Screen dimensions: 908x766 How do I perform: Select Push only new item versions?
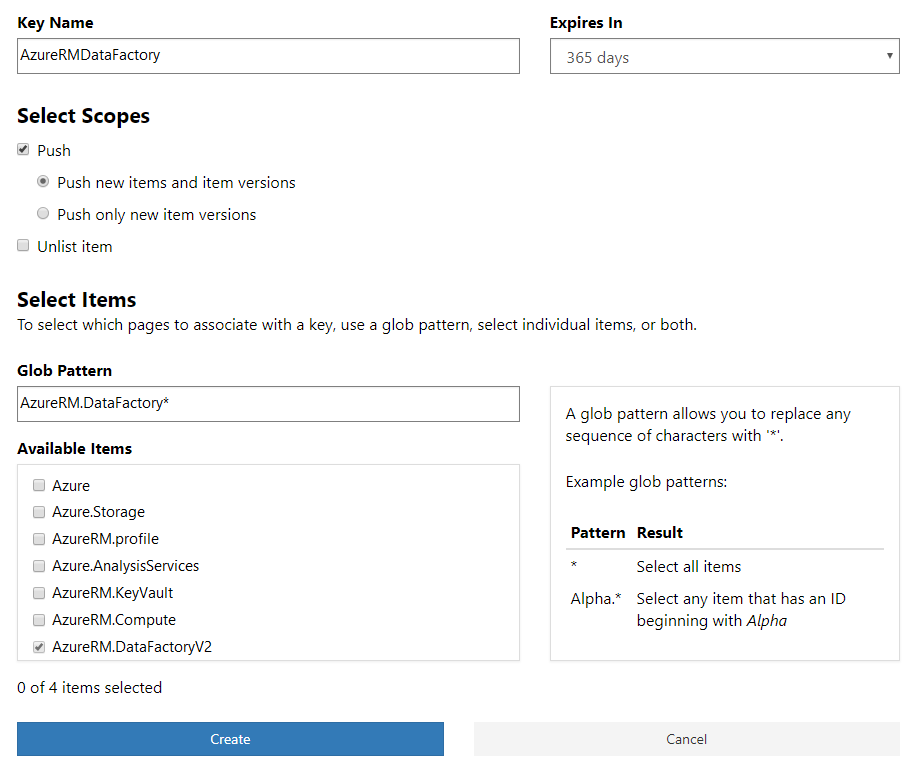point(43,214)
